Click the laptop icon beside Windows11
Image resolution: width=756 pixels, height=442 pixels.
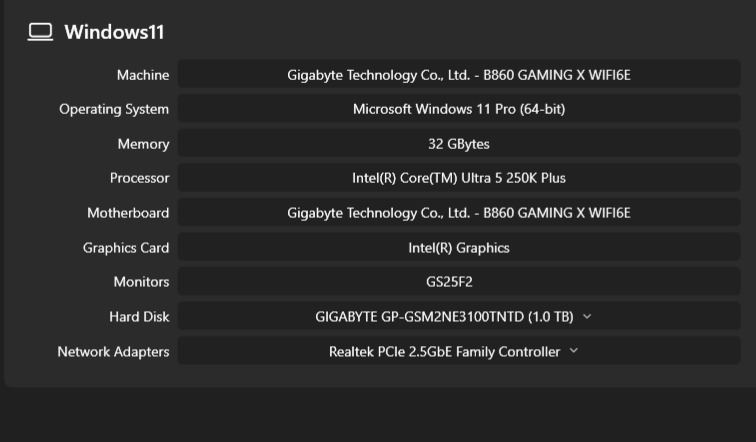[40, 32]
